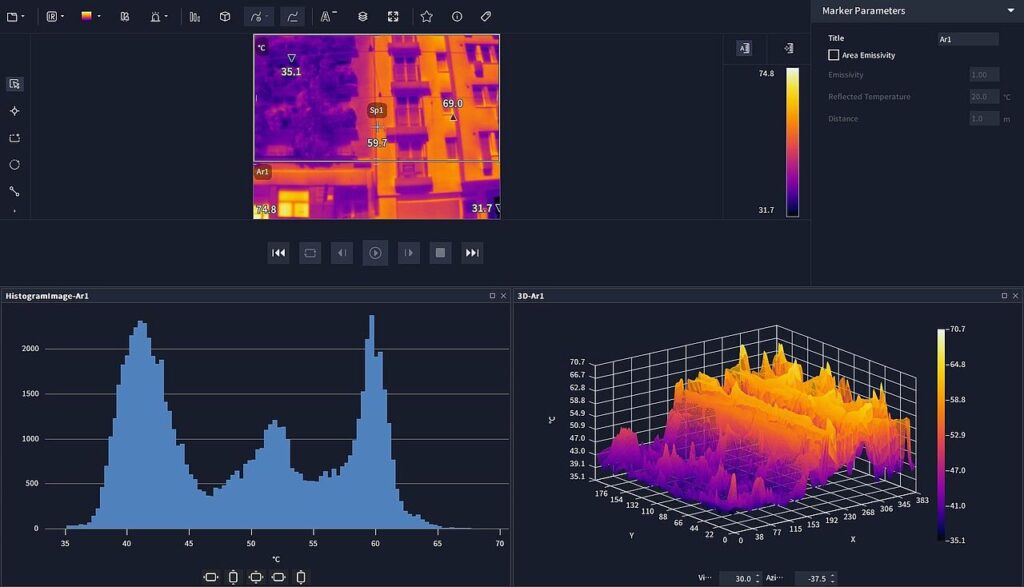Collapse the Marker Parameters panel arrow

pyautogui.click(x=1010, y=10)
